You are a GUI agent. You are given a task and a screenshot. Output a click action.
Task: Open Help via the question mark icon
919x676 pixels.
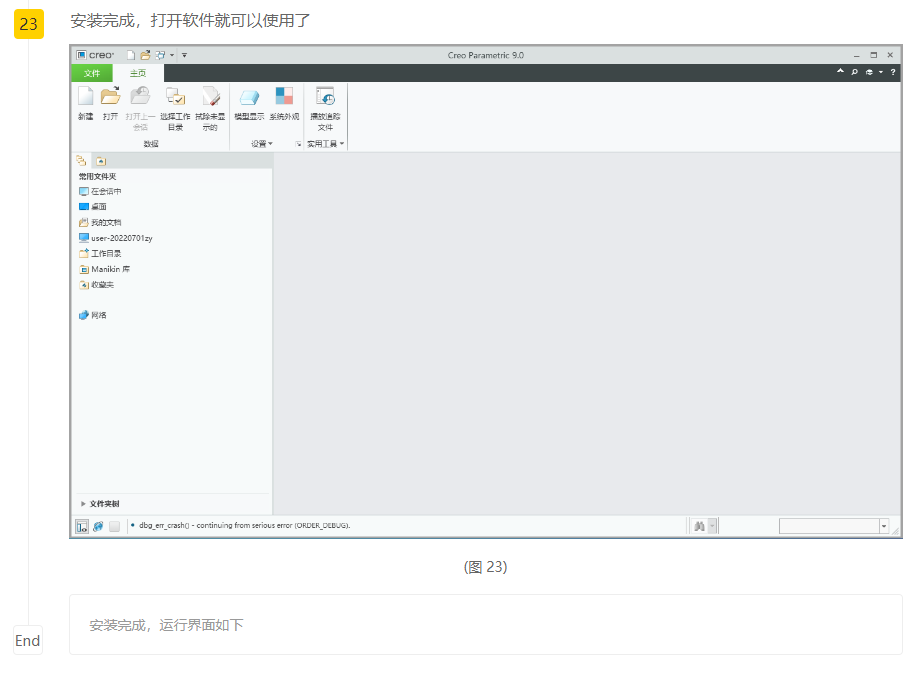893,72
